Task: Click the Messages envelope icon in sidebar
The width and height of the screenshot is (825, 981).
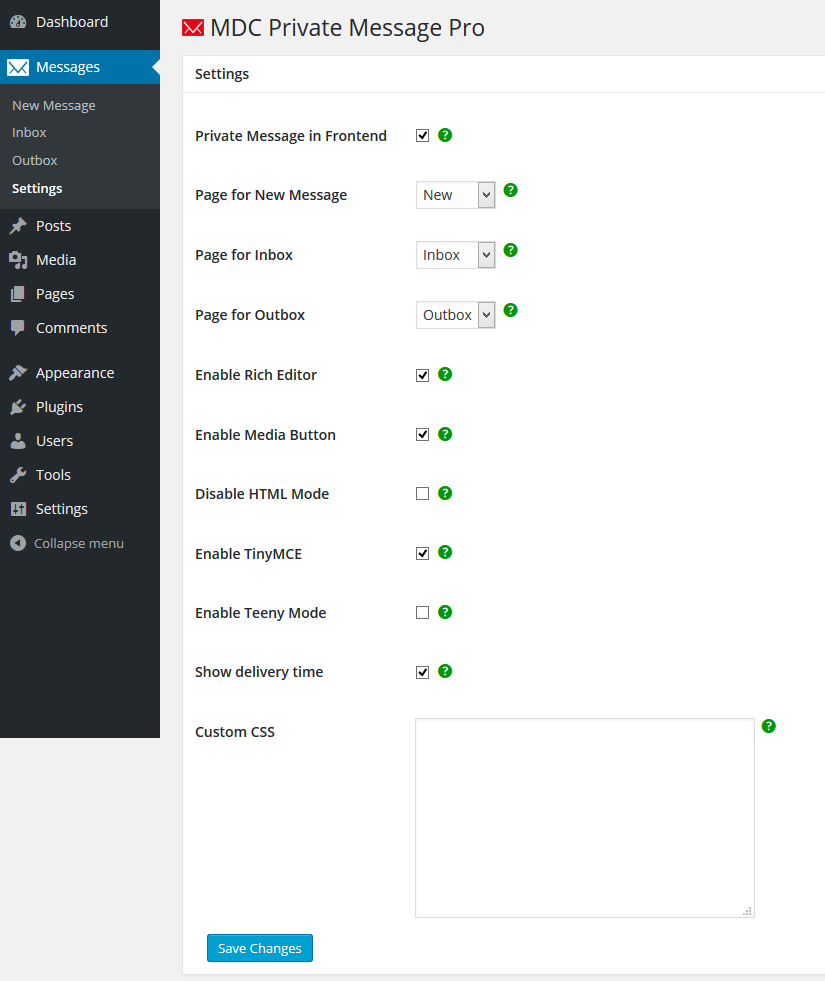Action: point(18,67)
